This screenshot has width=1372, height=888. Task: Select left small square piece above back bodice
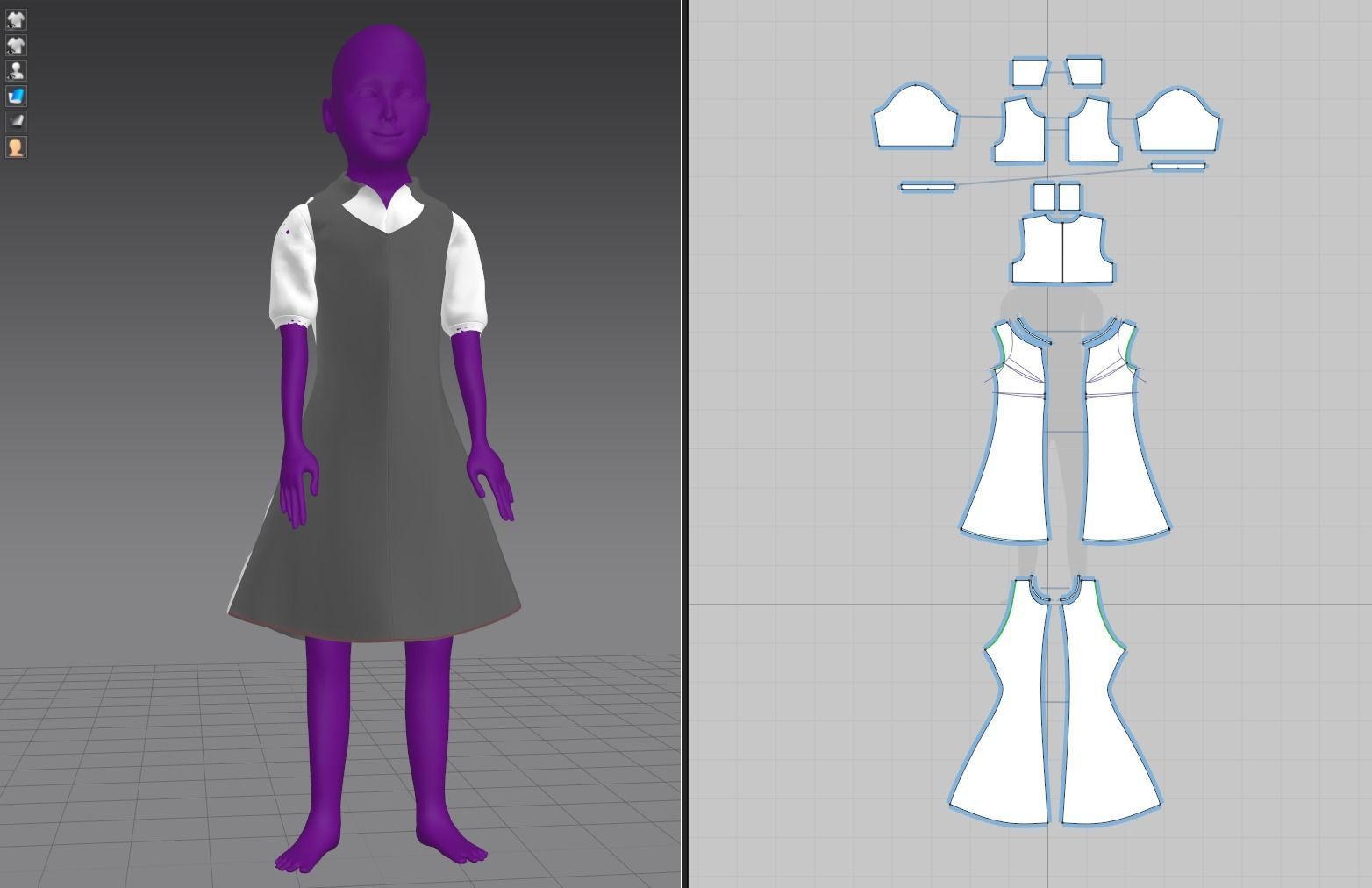1044,197
